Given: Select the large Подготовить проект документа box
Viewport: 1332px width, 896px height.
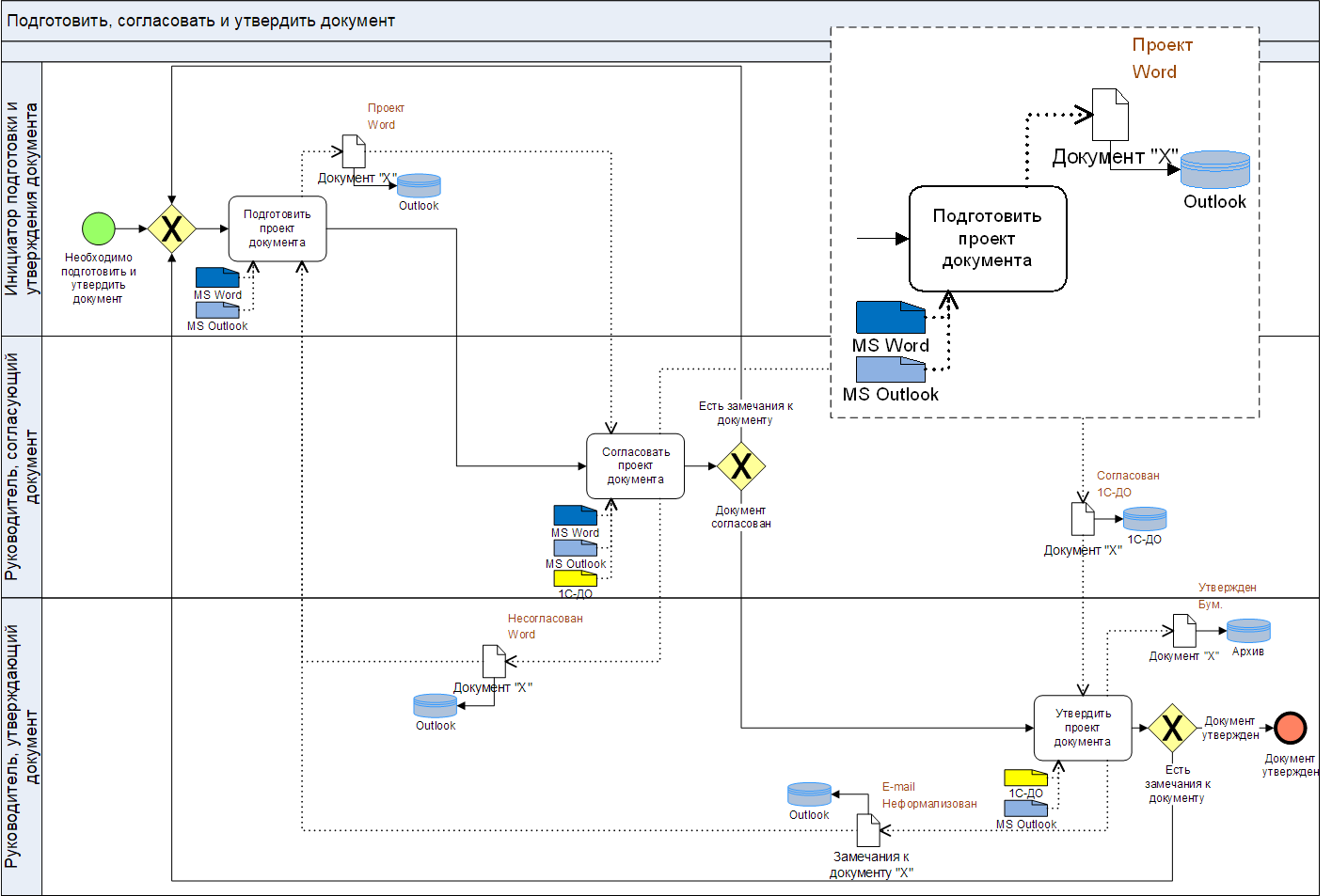Looking at the screenshot, I should (988, 239).
